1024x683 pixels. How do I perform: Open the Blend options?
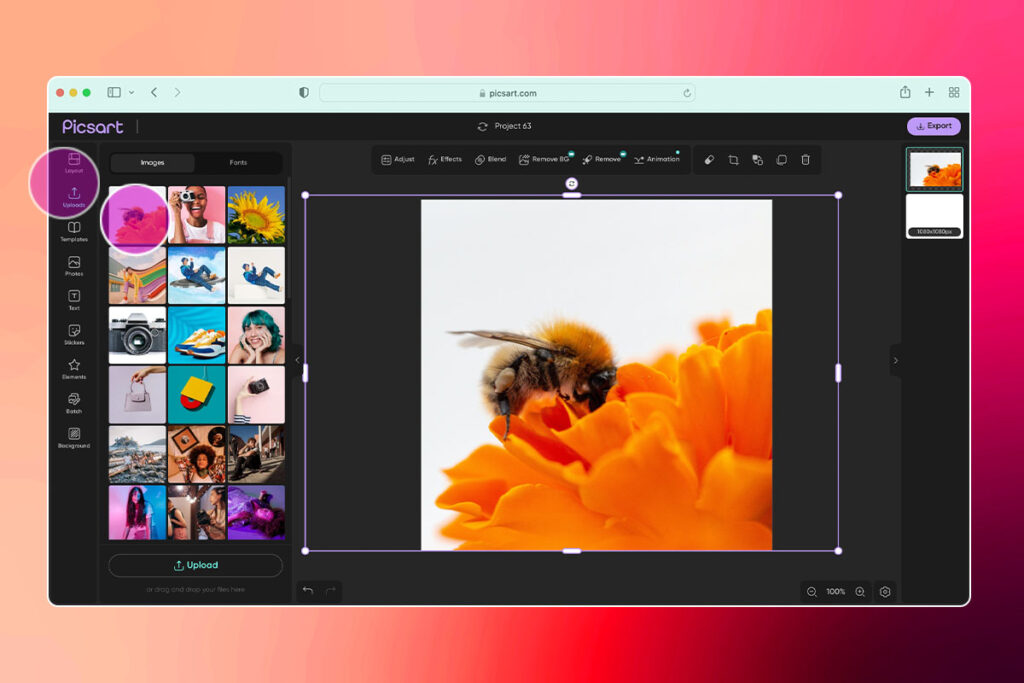point(490,160)
